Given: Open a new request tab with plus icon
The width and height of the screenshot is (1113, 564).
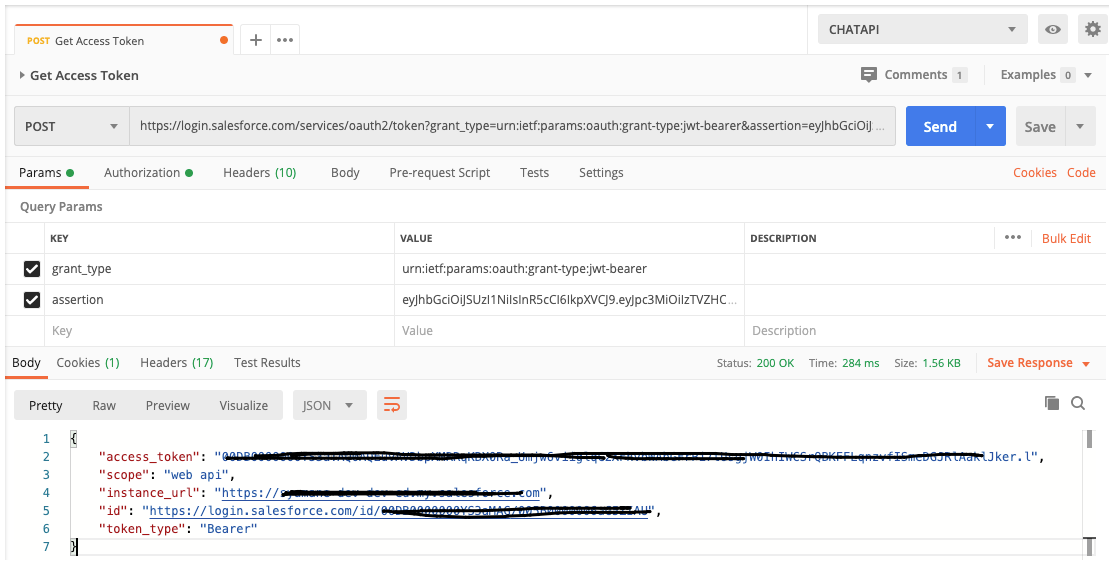Looking at the screenshot, I should [x=256, y=40].
